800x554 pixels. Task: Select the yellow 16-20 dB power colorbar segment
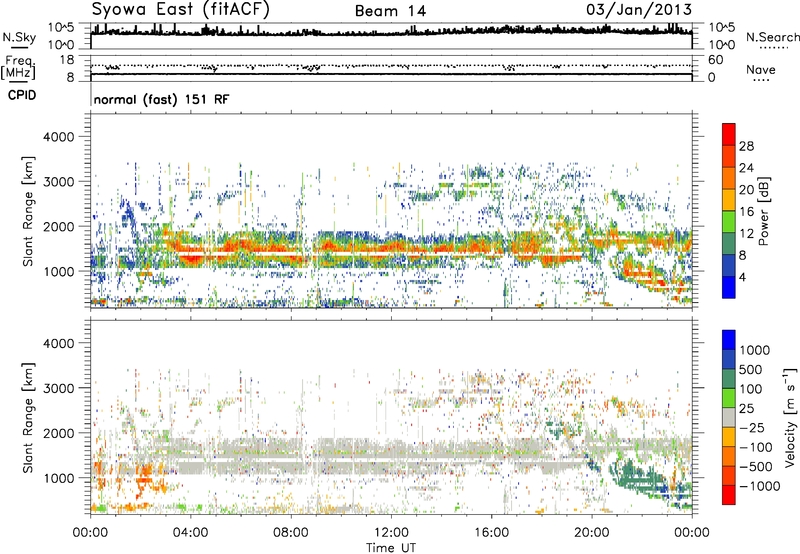coord(729,200)
